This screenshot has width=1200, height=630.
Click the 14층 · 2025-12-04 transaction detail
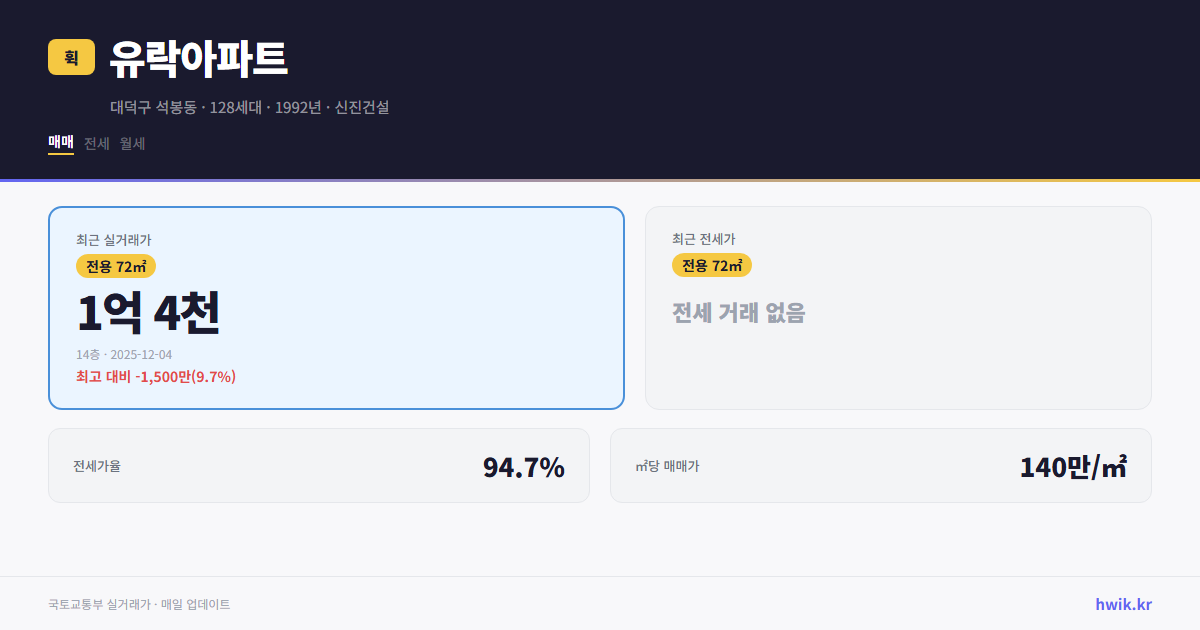(x=126, y=354)
